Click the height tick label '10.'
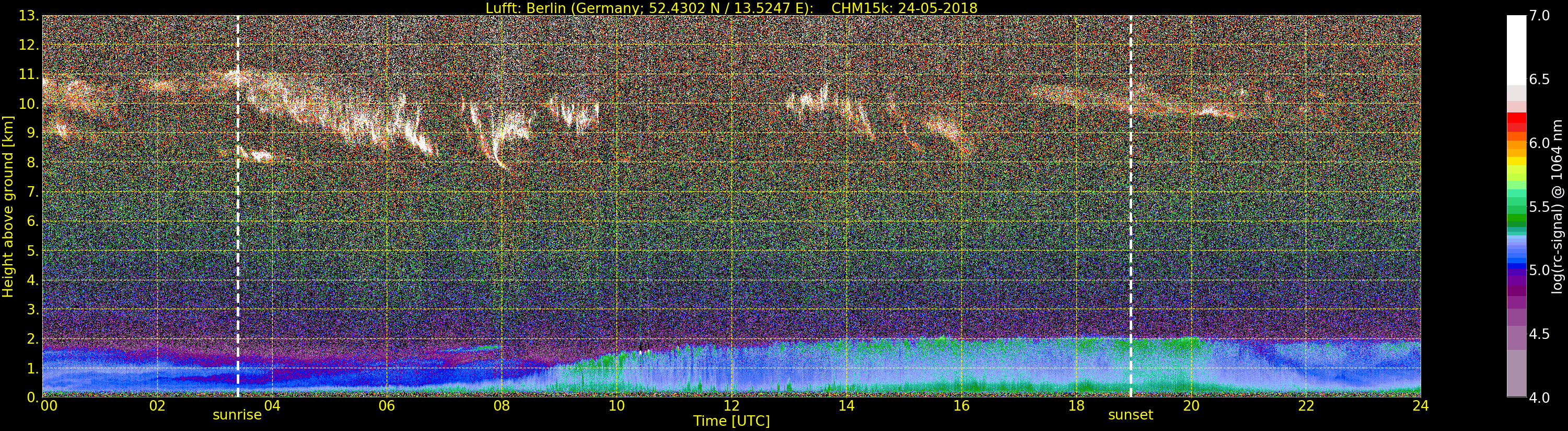 coord(28,104)
